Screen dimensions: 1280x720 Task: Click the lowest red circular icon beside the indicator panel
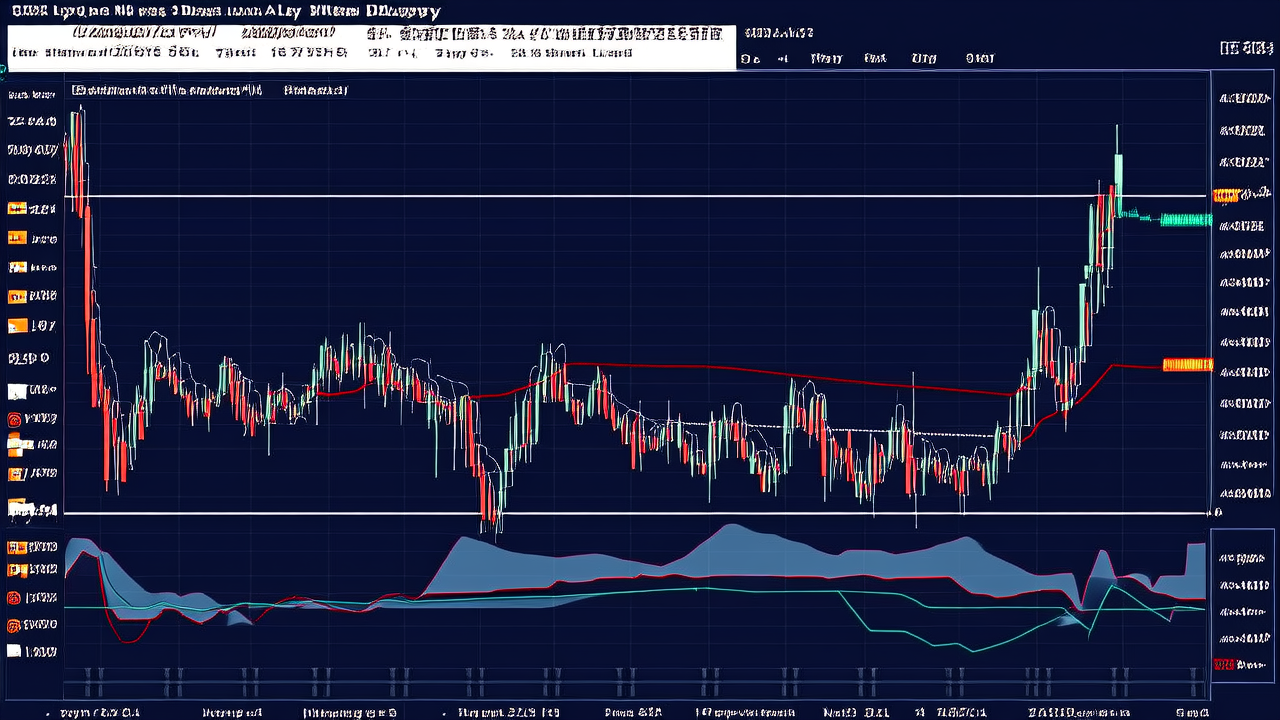pyautogui.click(x=15, y=626)
